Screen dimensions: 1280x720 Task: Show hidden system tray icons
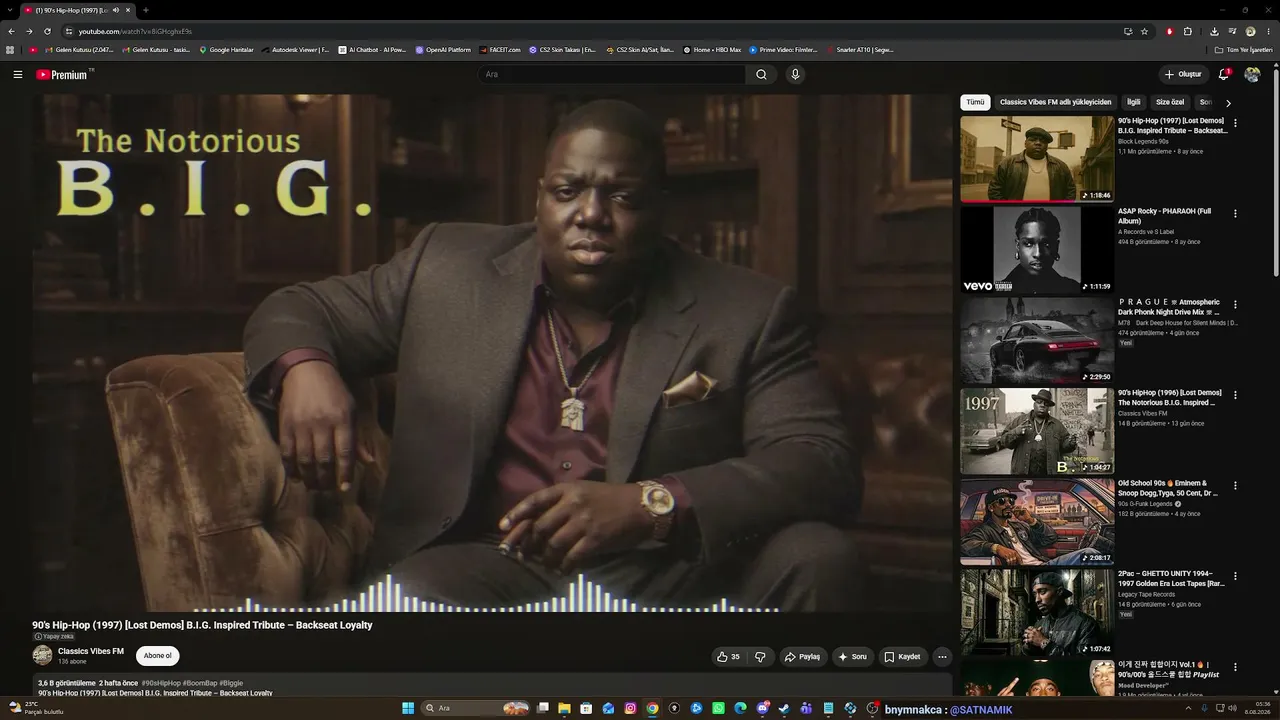point(1188,709)
